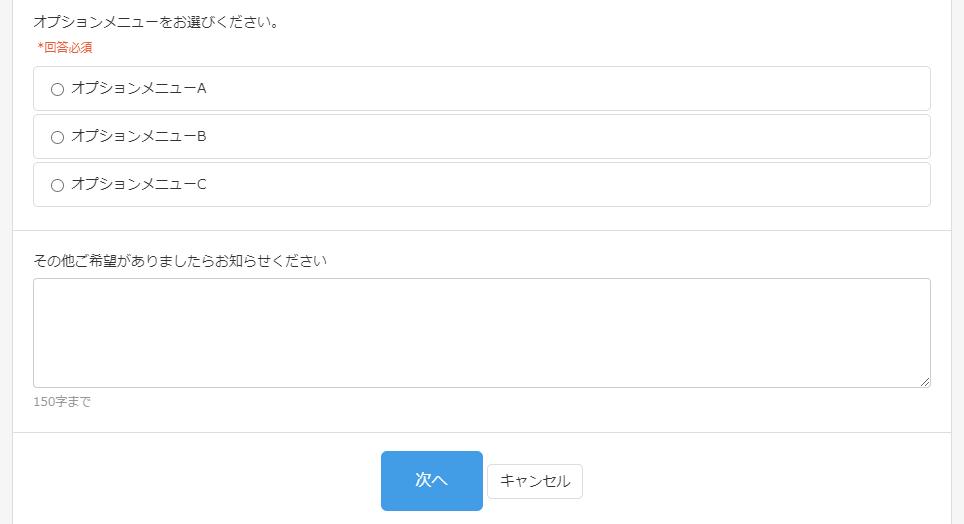Image resolution: width=964 pixels, height=524 pixels.
Task: Click the オプションメニューをお選びください heading
Action: pos(156,21)
